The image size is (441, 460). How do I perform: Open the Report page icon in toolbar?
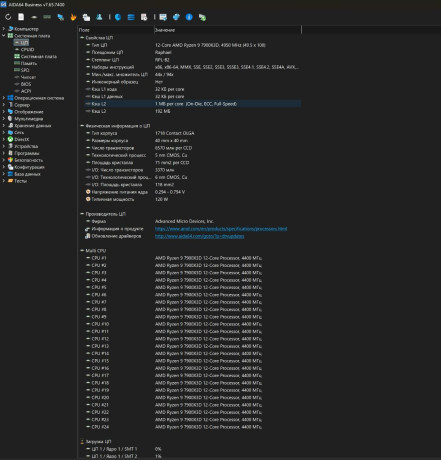pos(21,17)
